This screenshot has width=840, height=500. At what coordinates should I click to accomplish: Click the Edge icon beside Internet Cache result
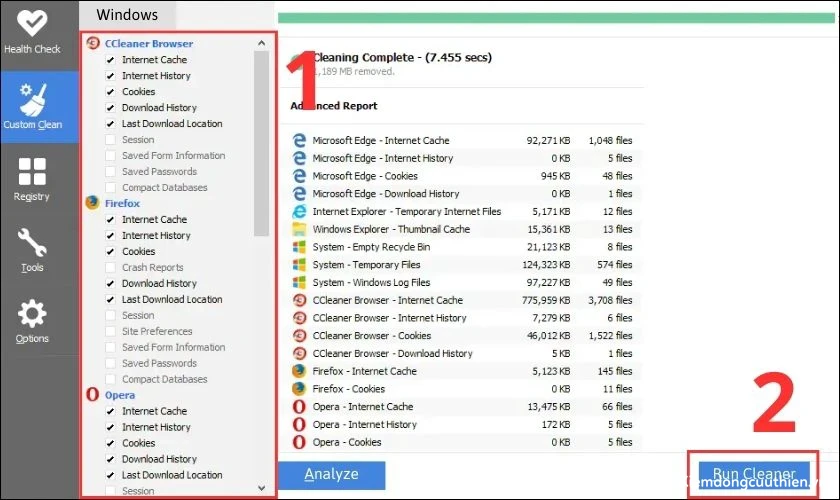(299, 140)
